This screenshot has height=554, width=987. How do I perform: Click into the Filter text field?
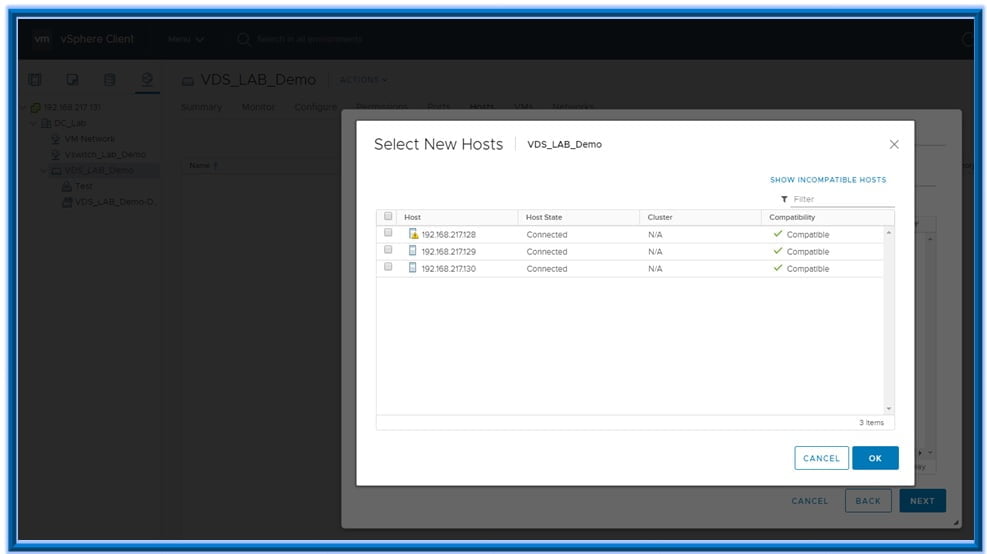(840, 199)
